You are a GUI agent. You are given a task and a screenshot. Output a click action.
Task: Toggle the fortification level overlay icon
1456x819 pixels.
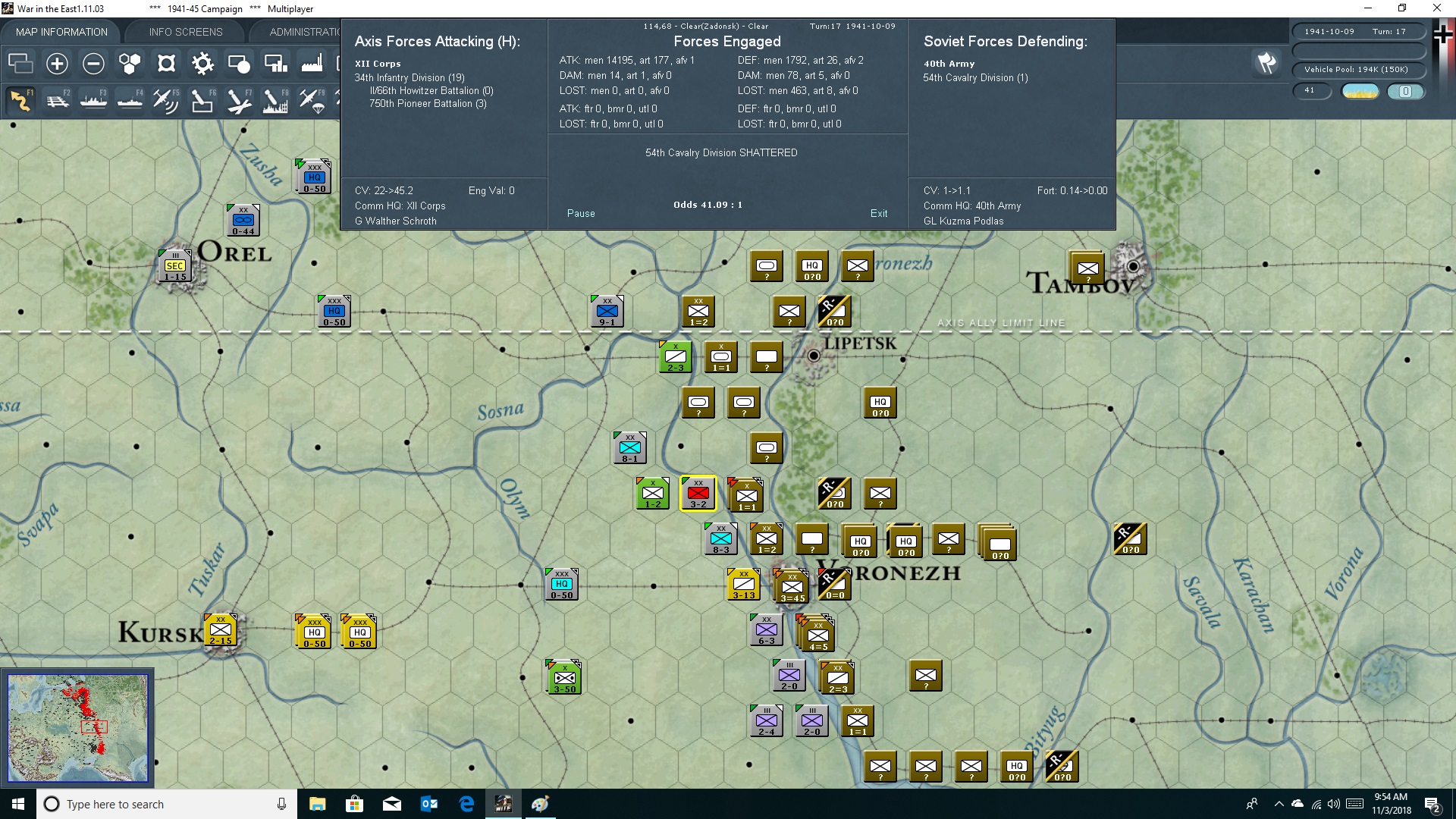point(166,64)
